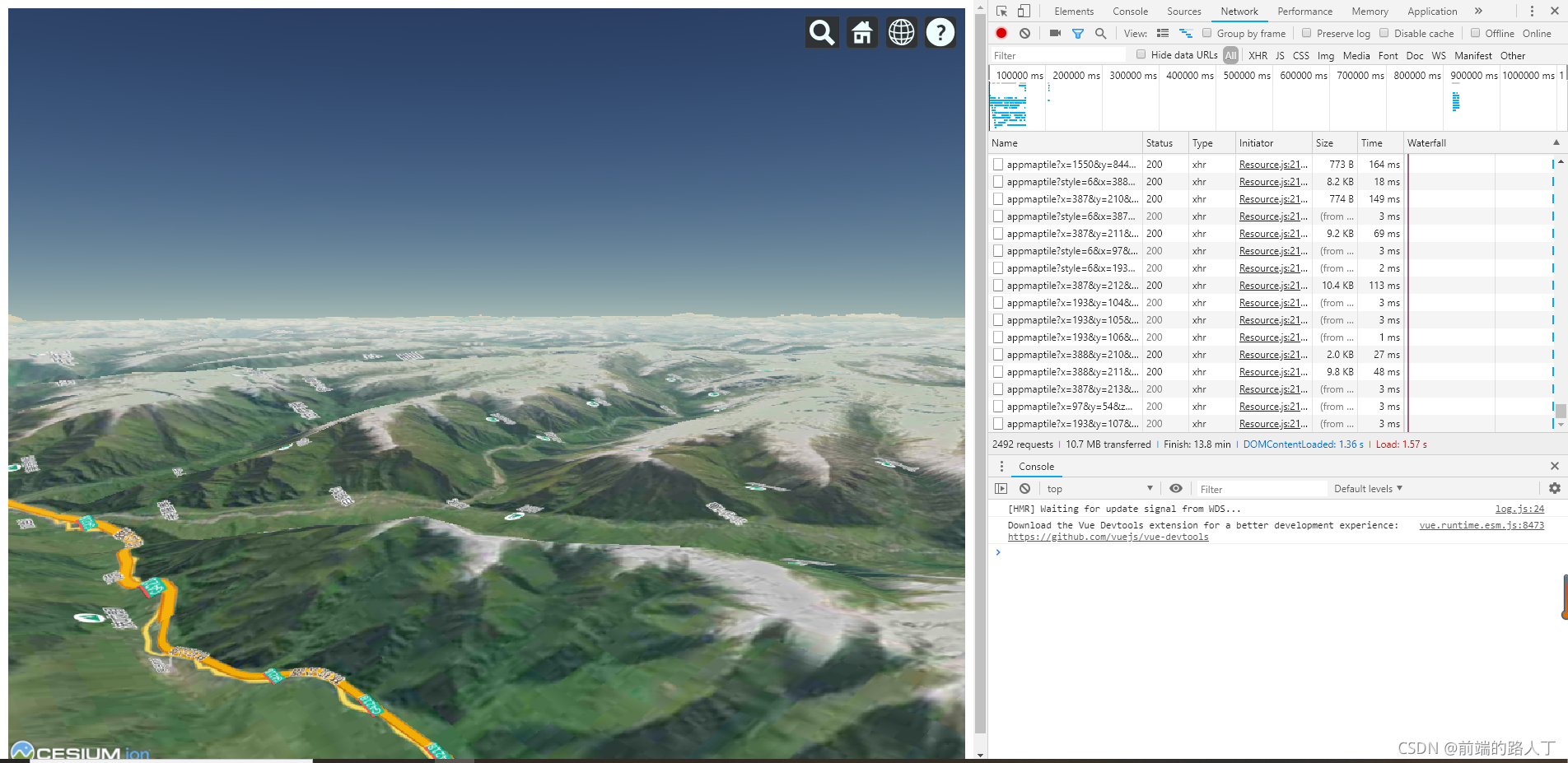
Task: Open the vue-devtools GitHub link
Action: coord(1108,536)
